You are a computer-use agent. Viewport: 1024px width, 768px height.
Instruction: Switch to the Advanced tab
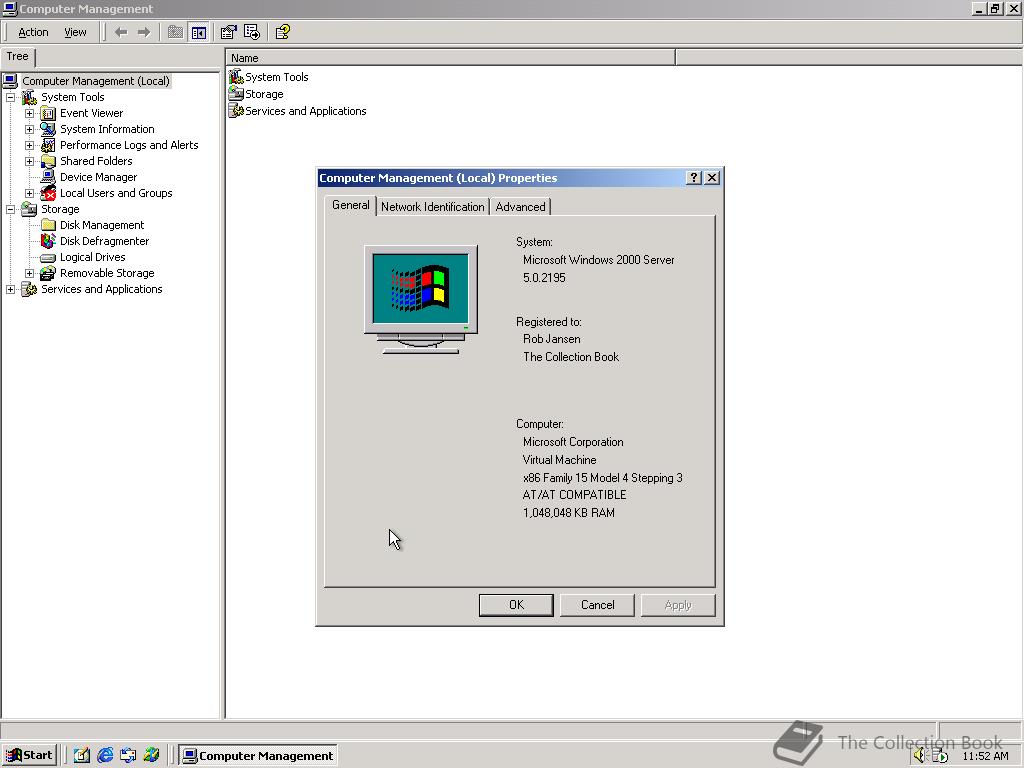pos(520,206)
